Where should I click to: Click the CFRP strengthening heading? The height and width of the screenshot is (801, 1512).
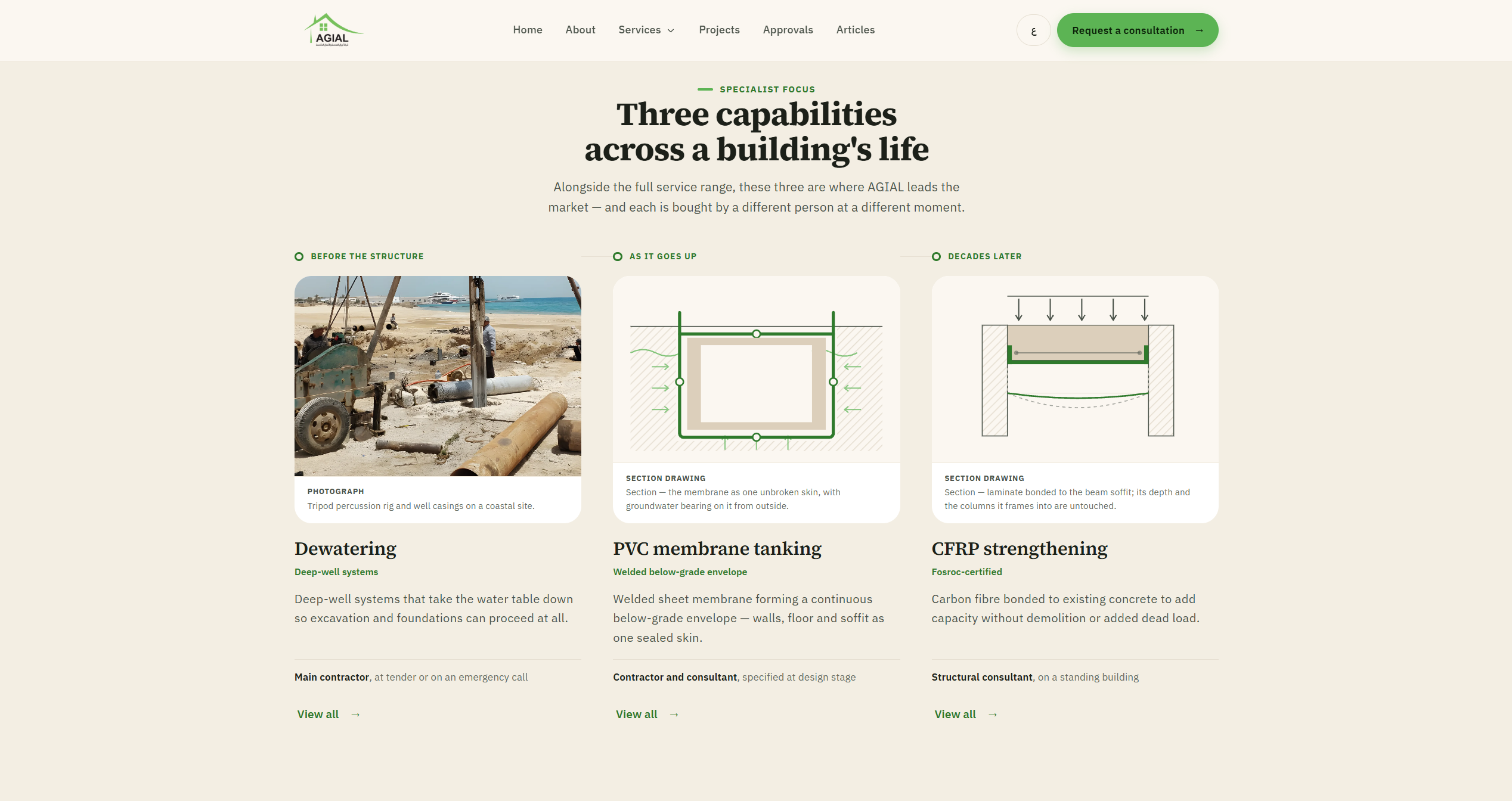tap(1020, 548)
